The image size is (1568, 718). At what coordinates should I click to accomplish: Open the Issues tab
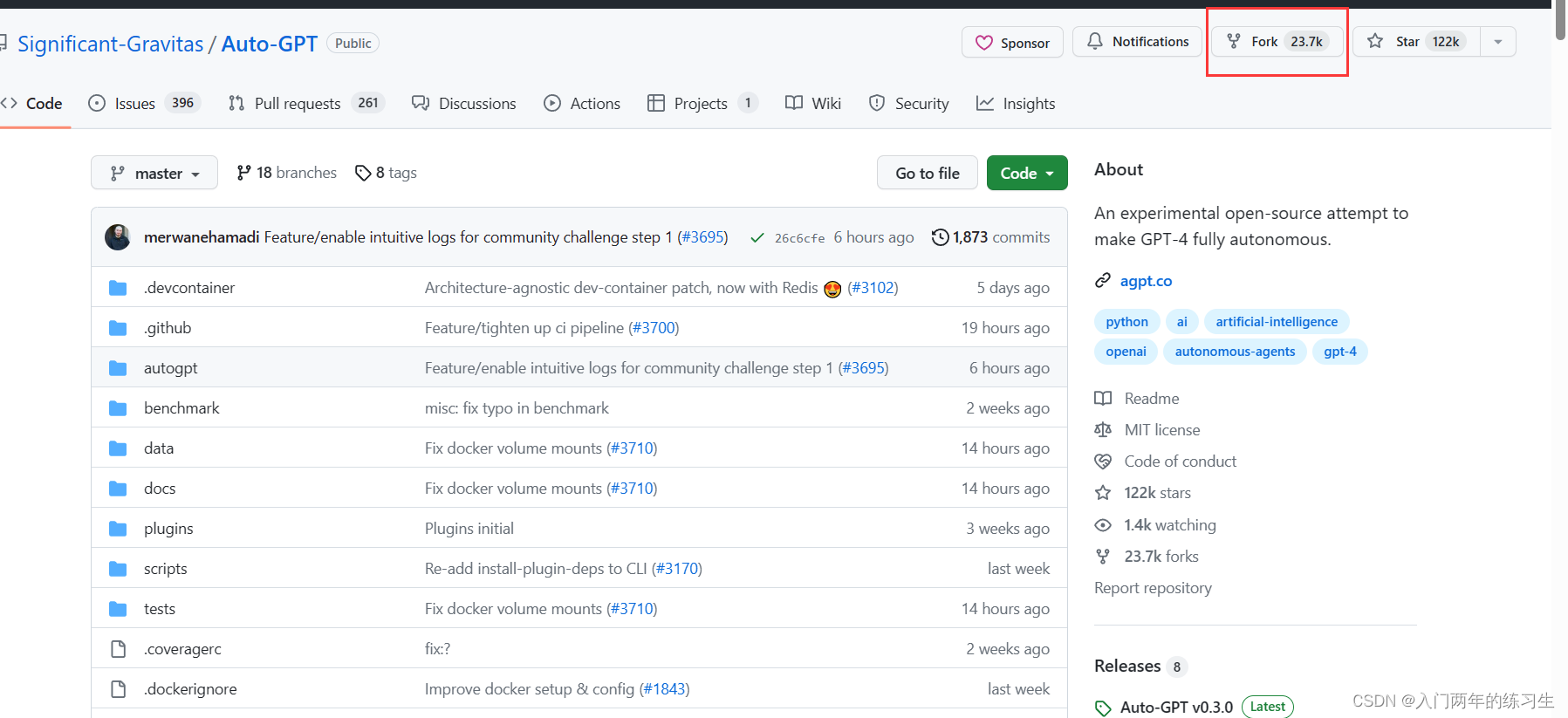click(x=145, y=103)
